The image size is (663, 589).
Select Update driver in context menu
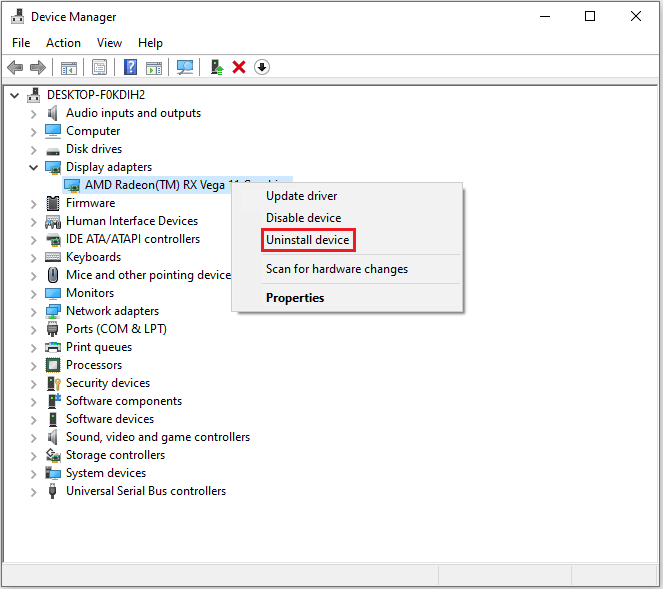click(301, 196)
